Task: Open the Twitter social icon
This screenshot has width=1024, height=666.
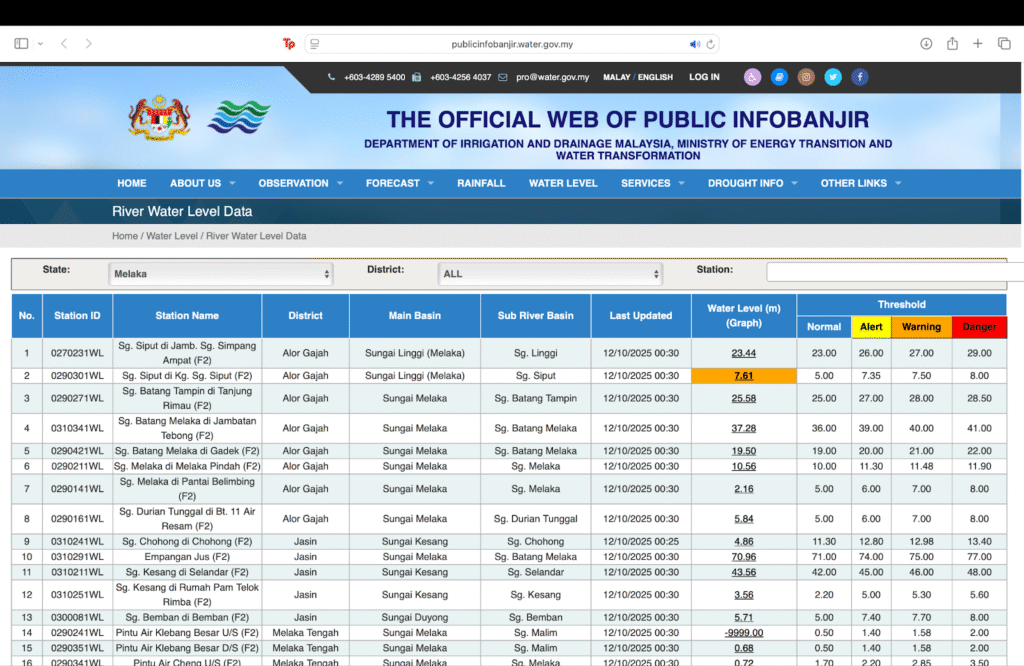Action: [833, 77]
